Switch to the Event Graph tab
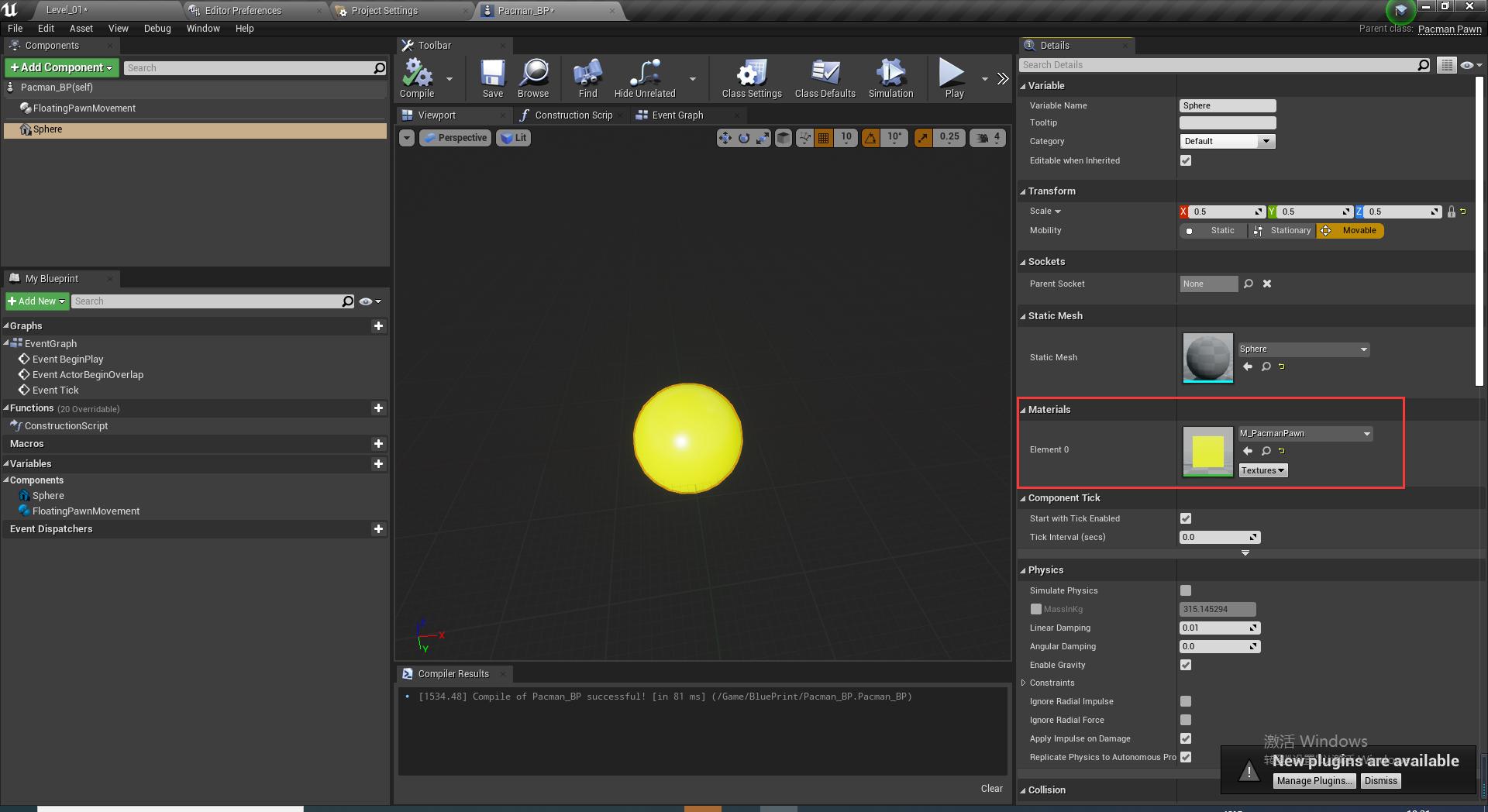The height and width of the screenshot is (812, 1488). pyautogui.click(x=676, y=115)
